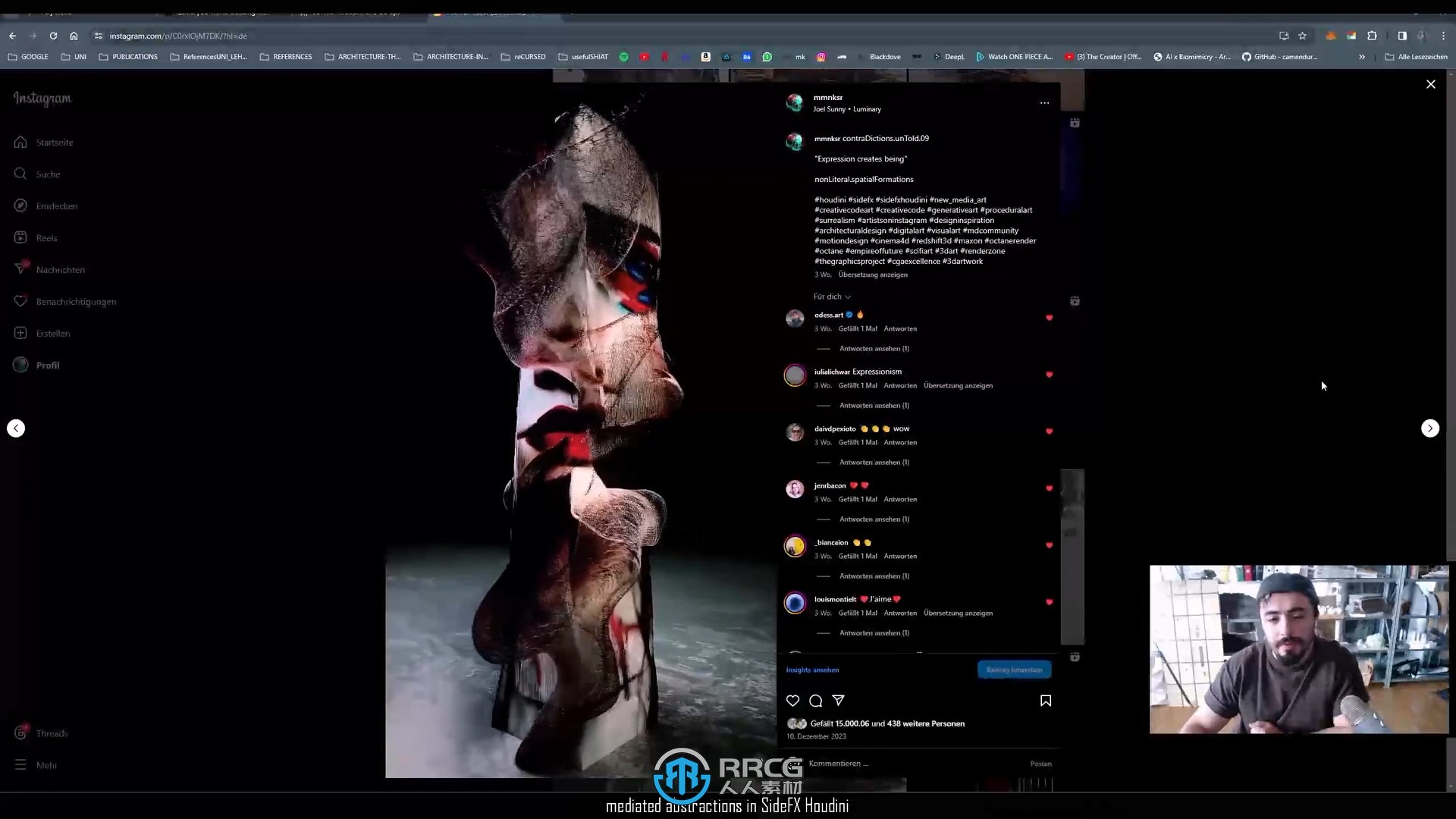1456x819 pixels.
Task: Open the Chrome three-dot menu
Action: 1442,36
